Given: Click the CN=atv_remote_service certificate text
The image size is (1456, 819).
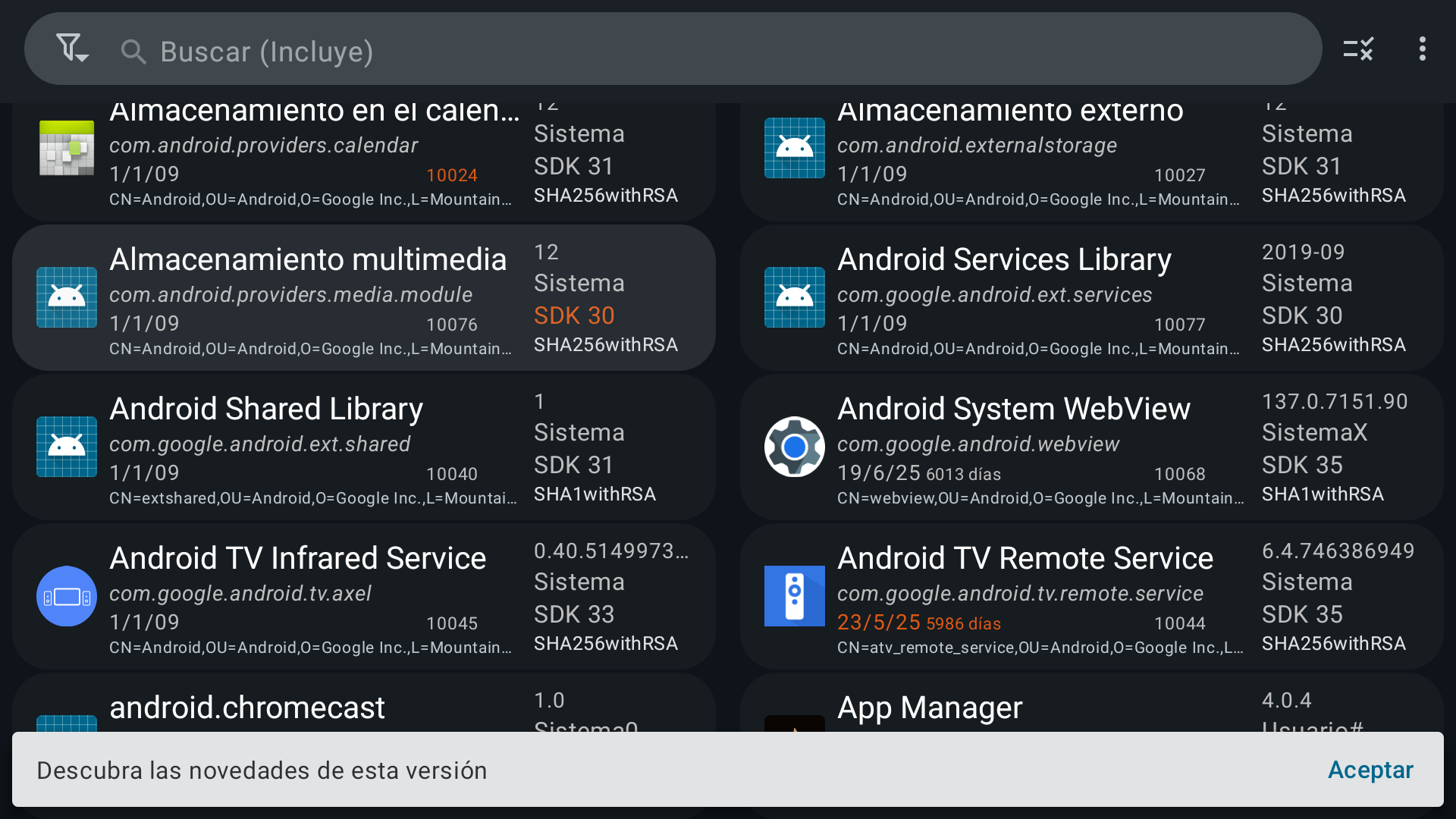Looking at the screenshot, I should click(x=1040, y=648).
